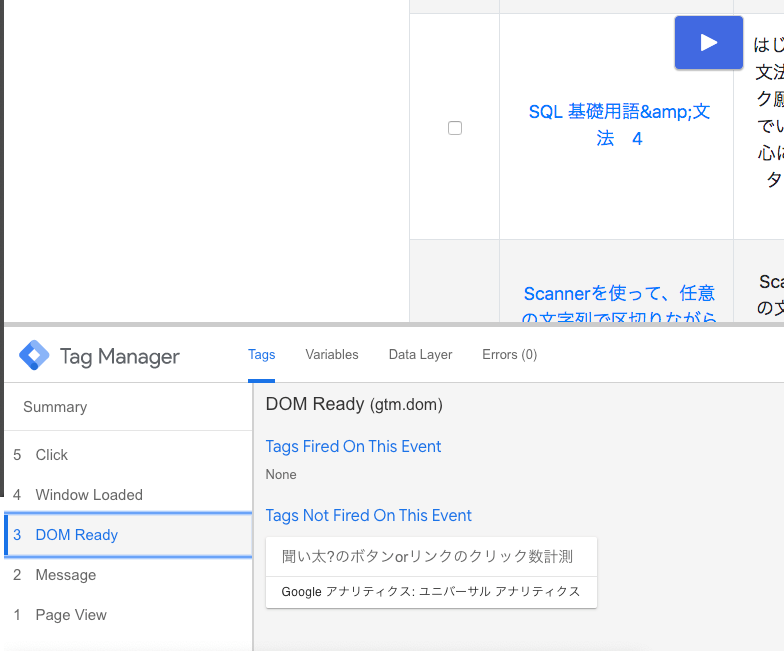Click the None text under Tags Fired

click(x=281, y=474)
